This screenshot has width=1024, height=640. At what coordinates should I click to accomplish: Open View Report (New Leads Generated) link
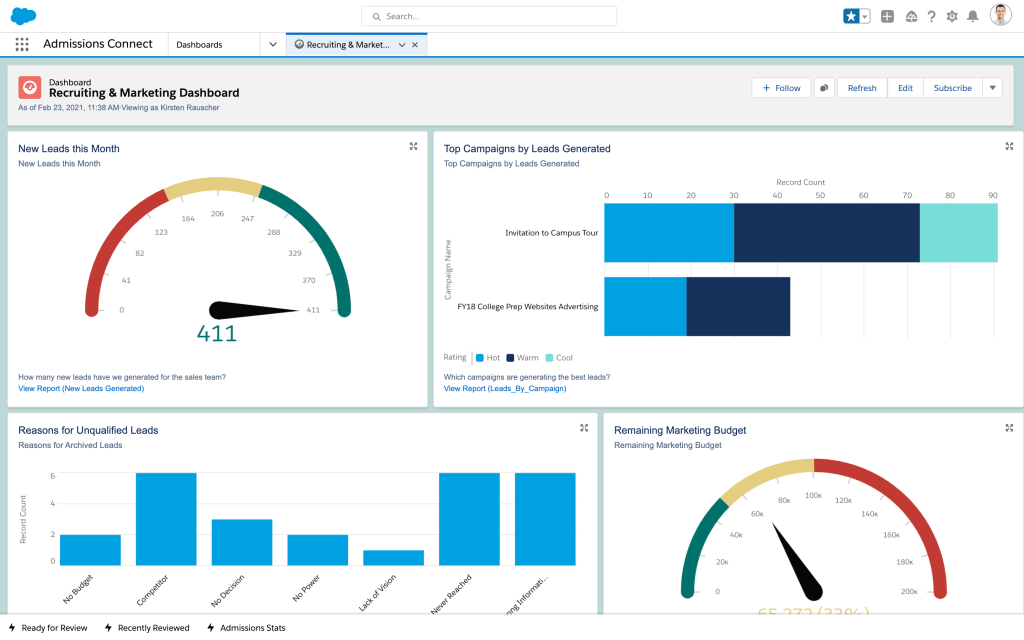(x=81, y=388)
